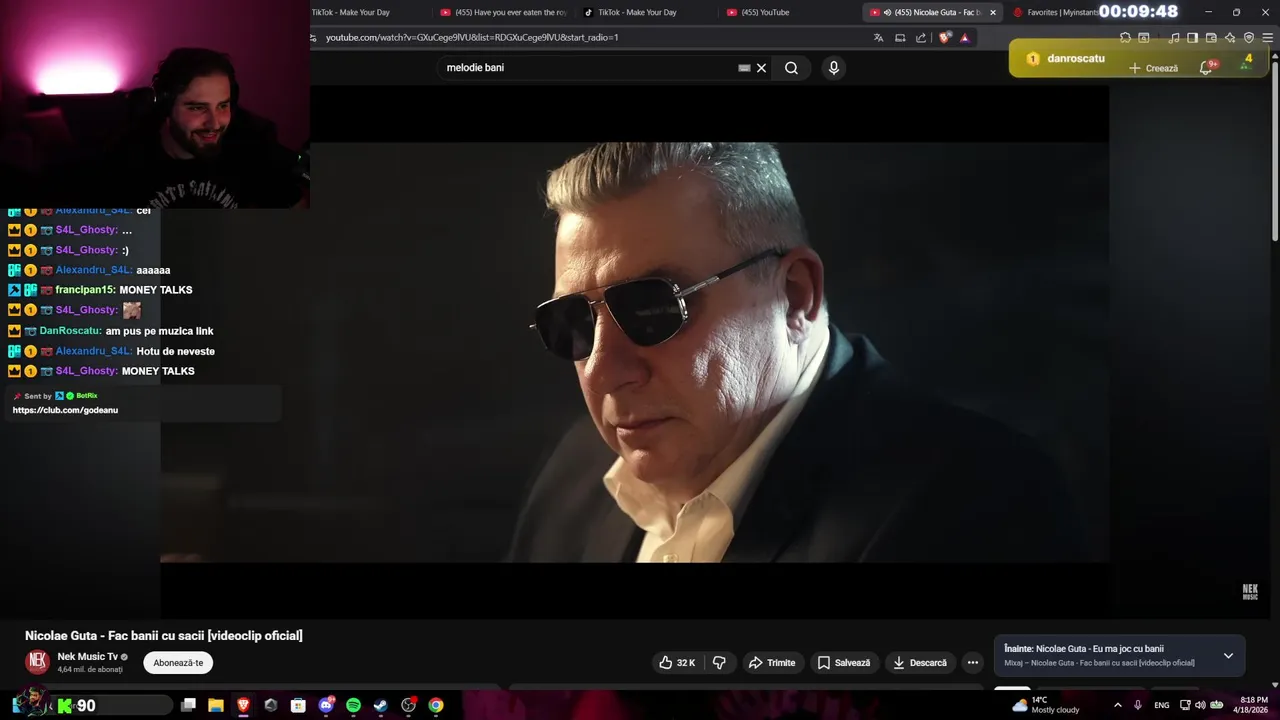
Task: Toggle the browser sidebar panel icon
Action: 1192,38
